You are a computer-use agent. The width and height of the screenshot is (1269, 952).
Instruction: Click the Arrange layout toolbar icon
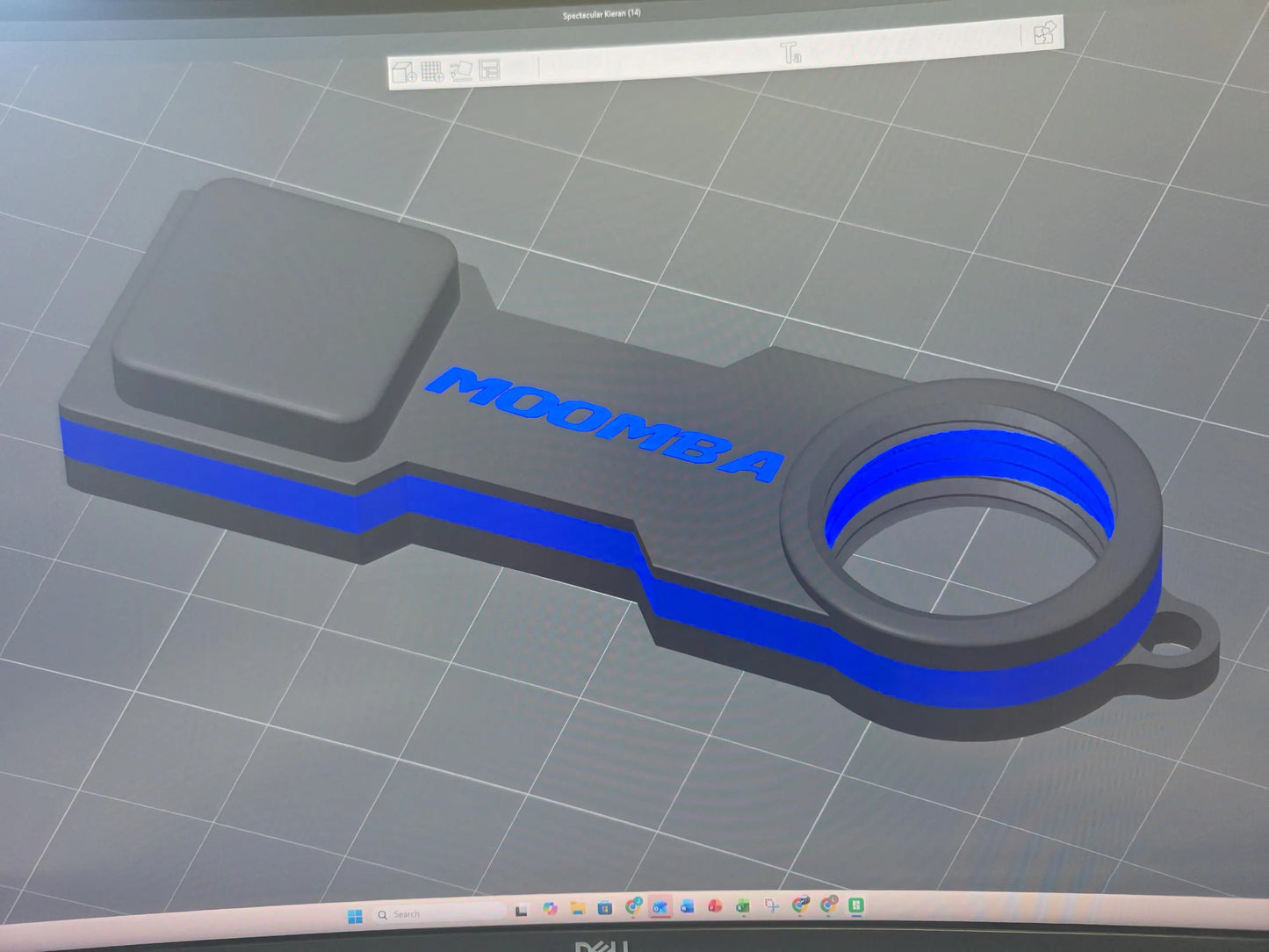click(x=489, y=69)
